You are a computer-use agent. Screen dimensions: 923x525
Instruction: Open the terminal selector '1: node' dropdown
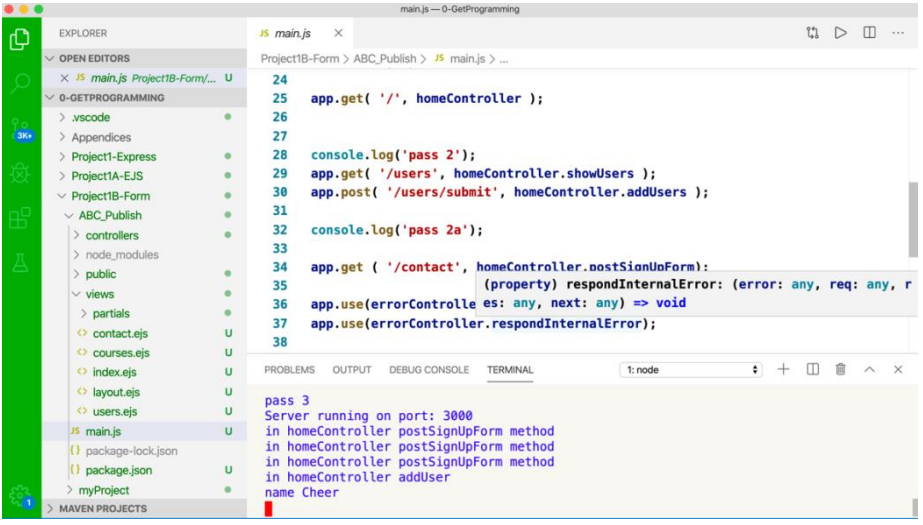coord(692,370)
